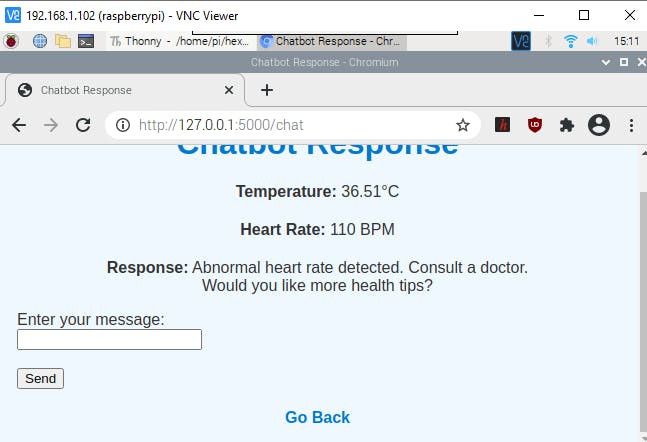The height and width of the screenshot is (442, 647).
Task: Open the Raspberry Pi applications menu
Action: click(x=13, y=41)
